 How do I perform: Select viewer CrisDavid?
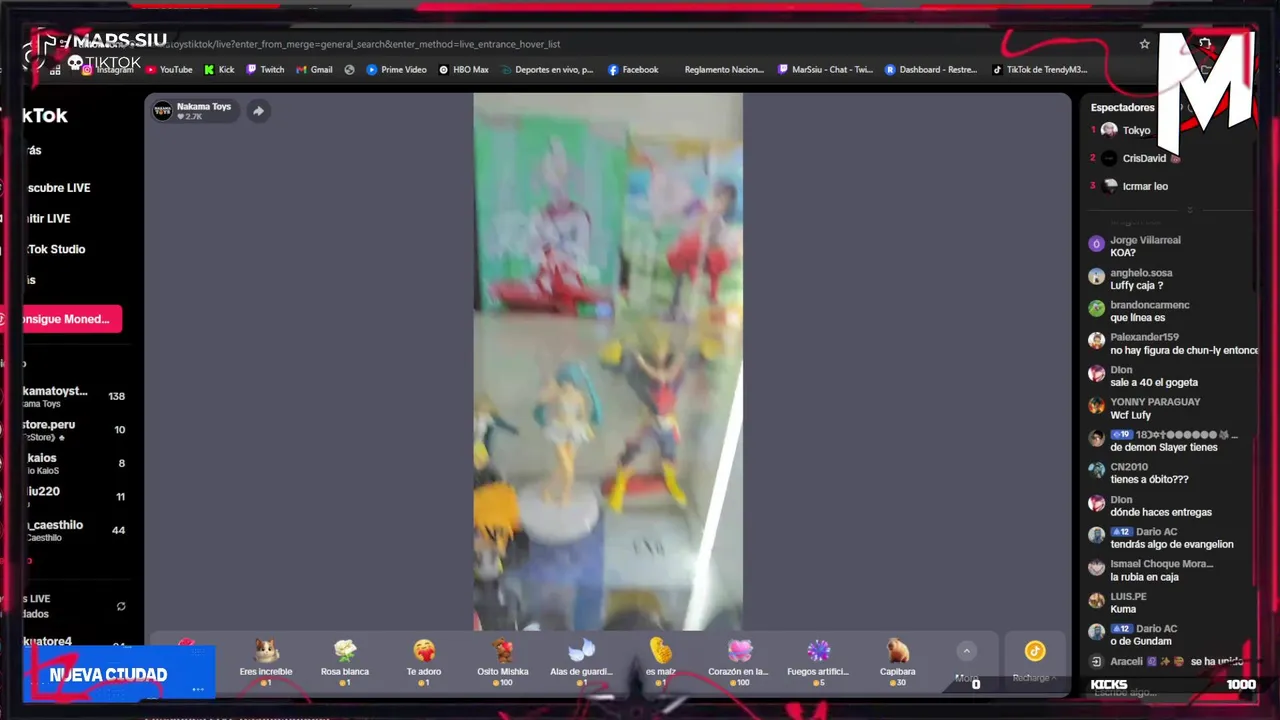[1144, 158]
